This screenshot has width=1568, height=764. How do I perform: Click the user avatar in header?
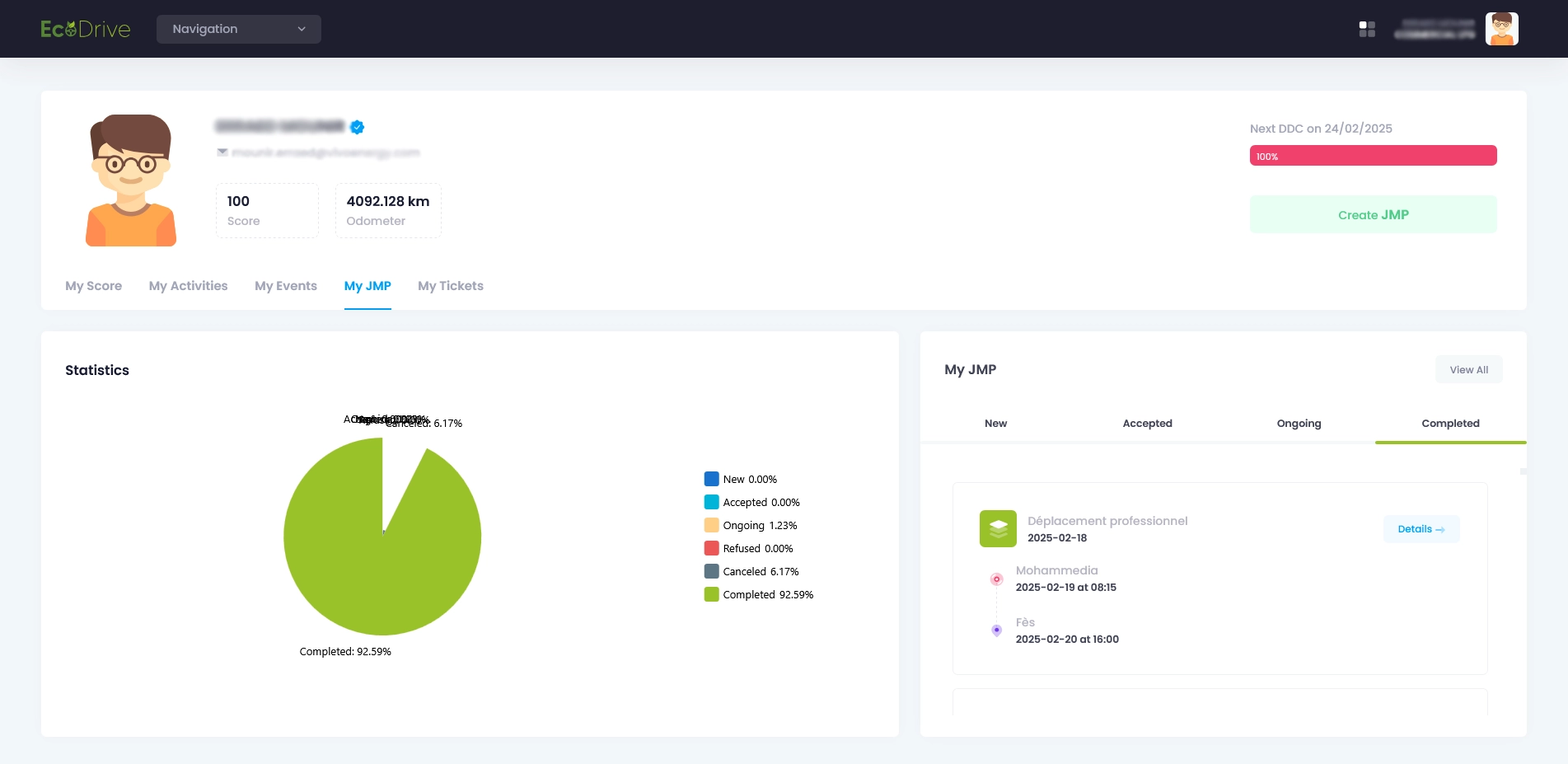[x=1501, y=30]
